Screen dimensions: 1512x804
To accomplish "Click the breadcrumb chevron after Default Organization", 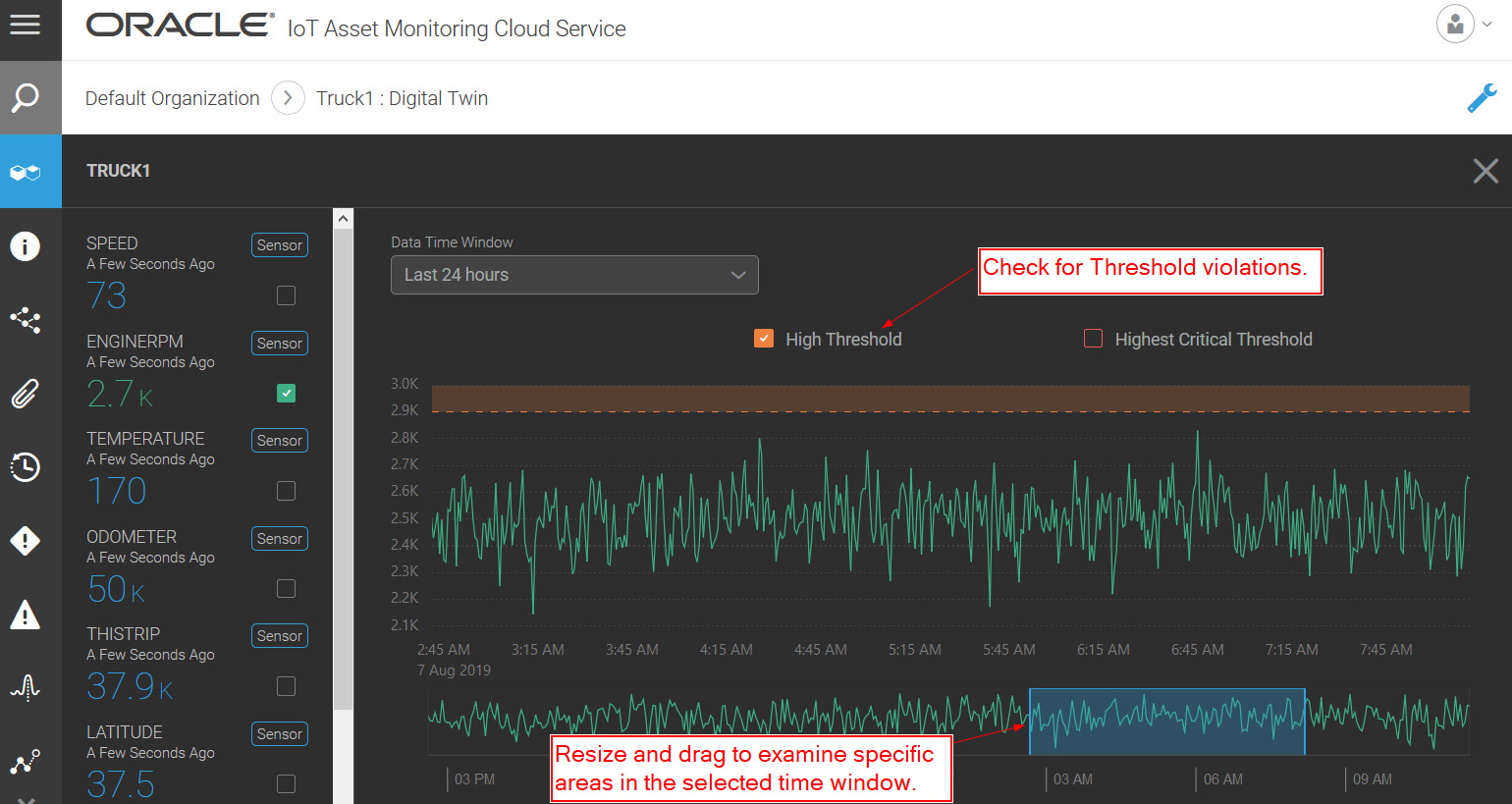I will point(288,98).
